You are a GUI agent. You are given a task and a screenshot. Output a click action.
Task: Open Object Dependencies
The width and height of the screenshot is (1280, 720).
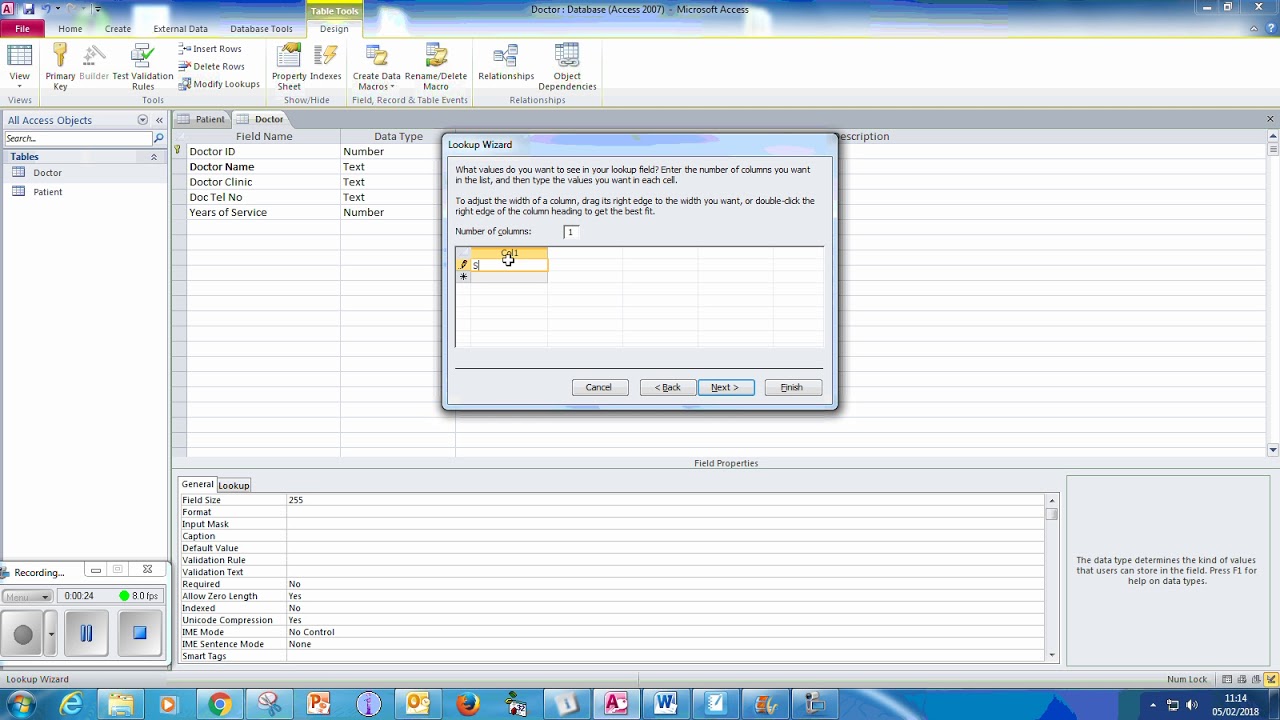point(567,66)
